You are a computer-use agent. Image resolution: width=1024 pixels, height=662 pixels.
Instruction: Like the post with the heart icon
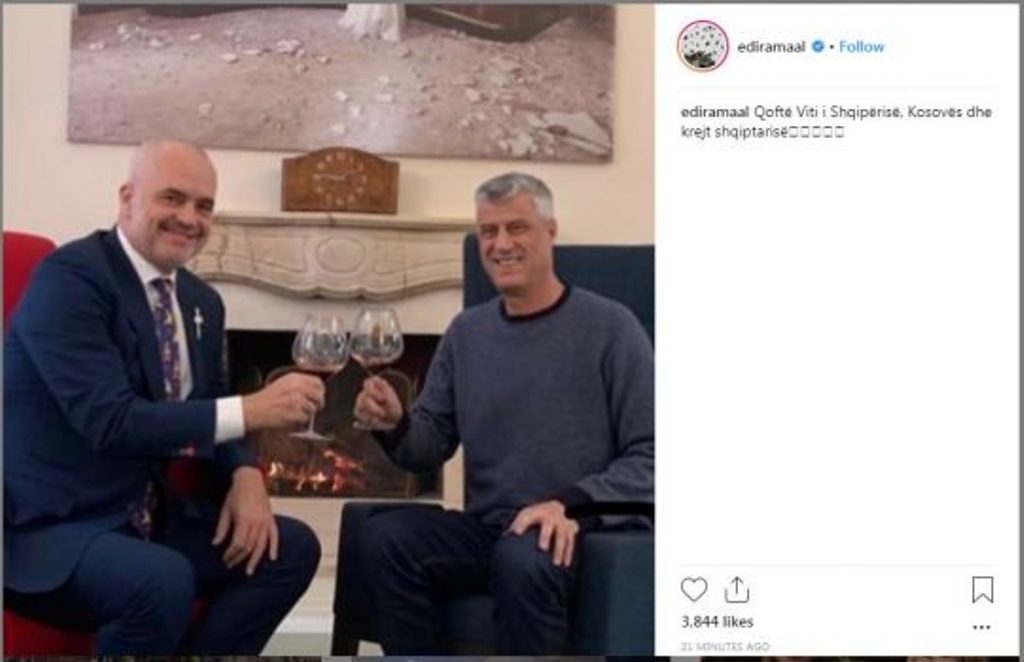pyautogui.click(x=694, y=590)
